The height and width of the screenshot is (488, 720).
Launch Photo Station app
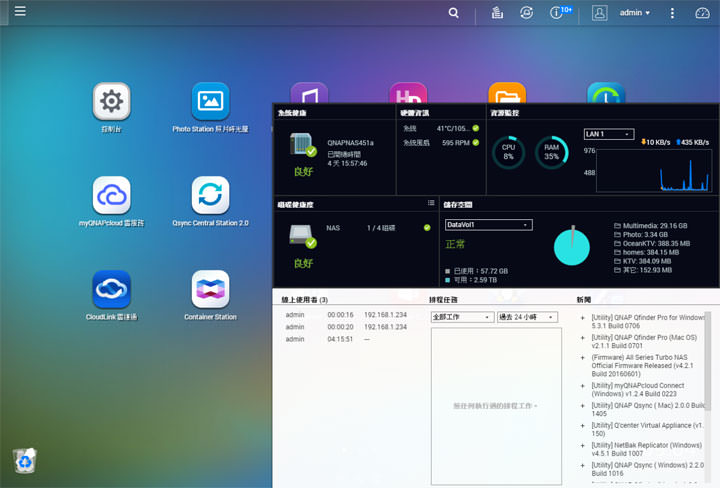(x=210, y=101)
